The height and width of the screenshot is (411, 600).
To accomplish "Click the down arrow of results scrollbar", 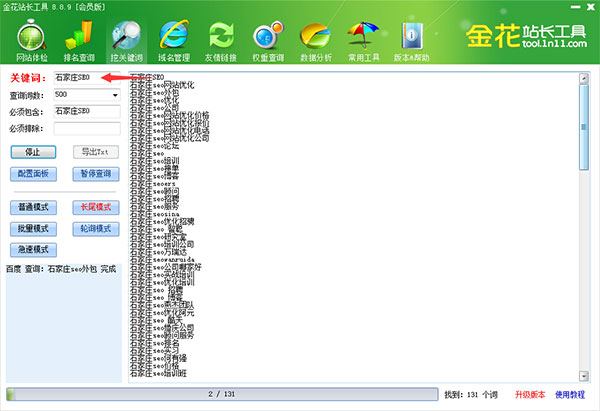I will tap(584, 376).
